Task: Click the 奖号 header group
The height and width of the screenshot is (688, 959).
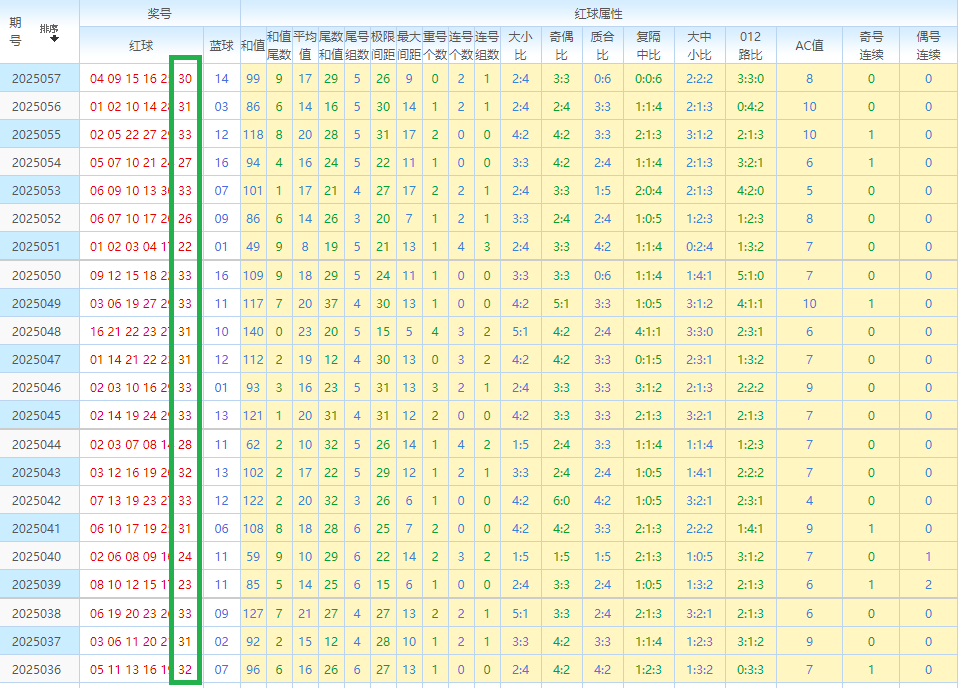Action: tap(160, 13)
